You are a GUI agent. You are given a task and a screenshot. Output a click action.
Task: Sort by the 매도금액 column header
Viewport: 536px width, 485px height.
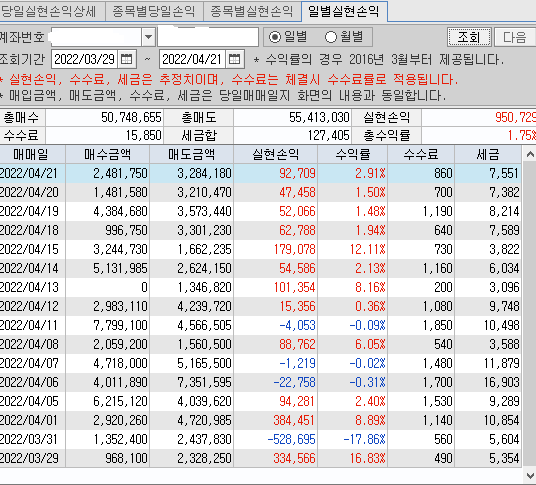click(x=191, y=154)
